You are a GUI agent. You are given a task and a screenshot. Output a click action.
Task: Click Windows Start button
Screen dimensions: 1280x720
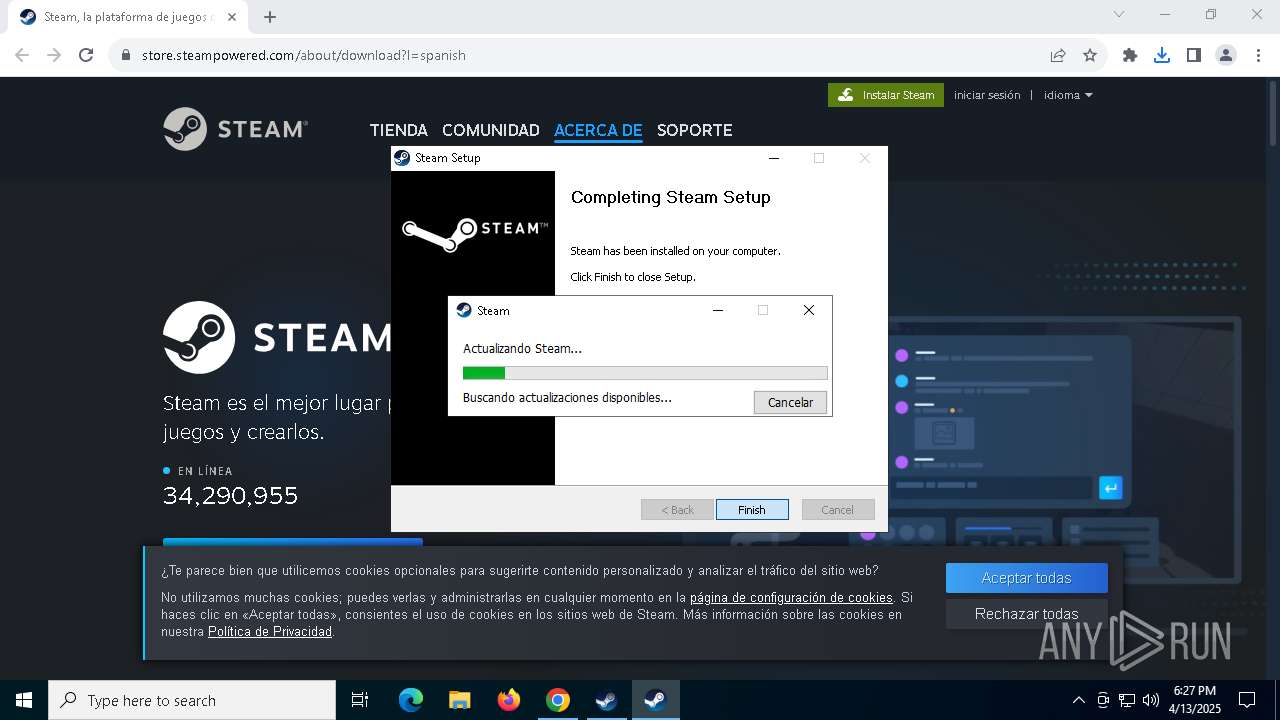(23, 700)
